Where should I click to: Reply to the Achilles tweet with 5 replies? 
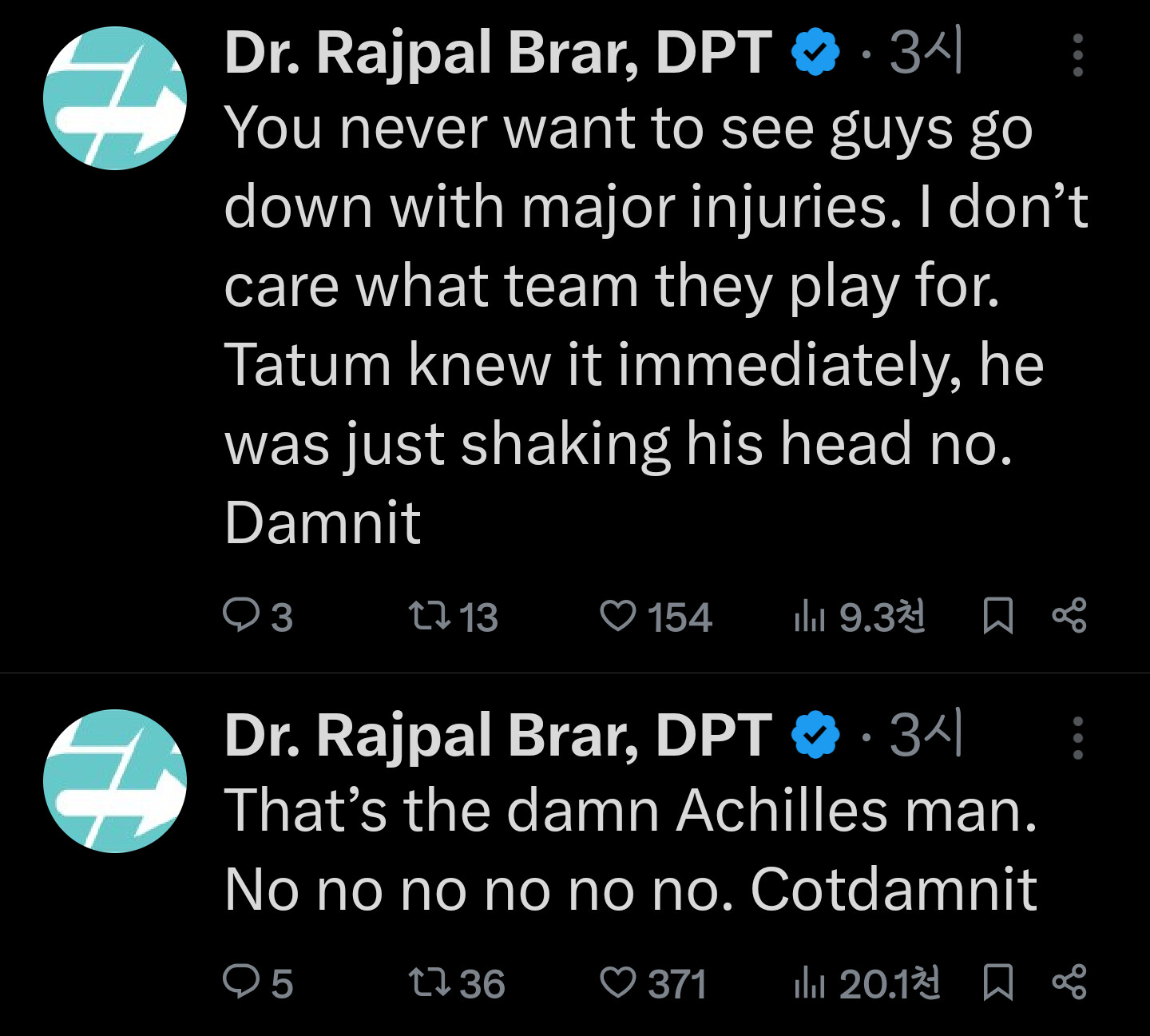pos(240,982)
